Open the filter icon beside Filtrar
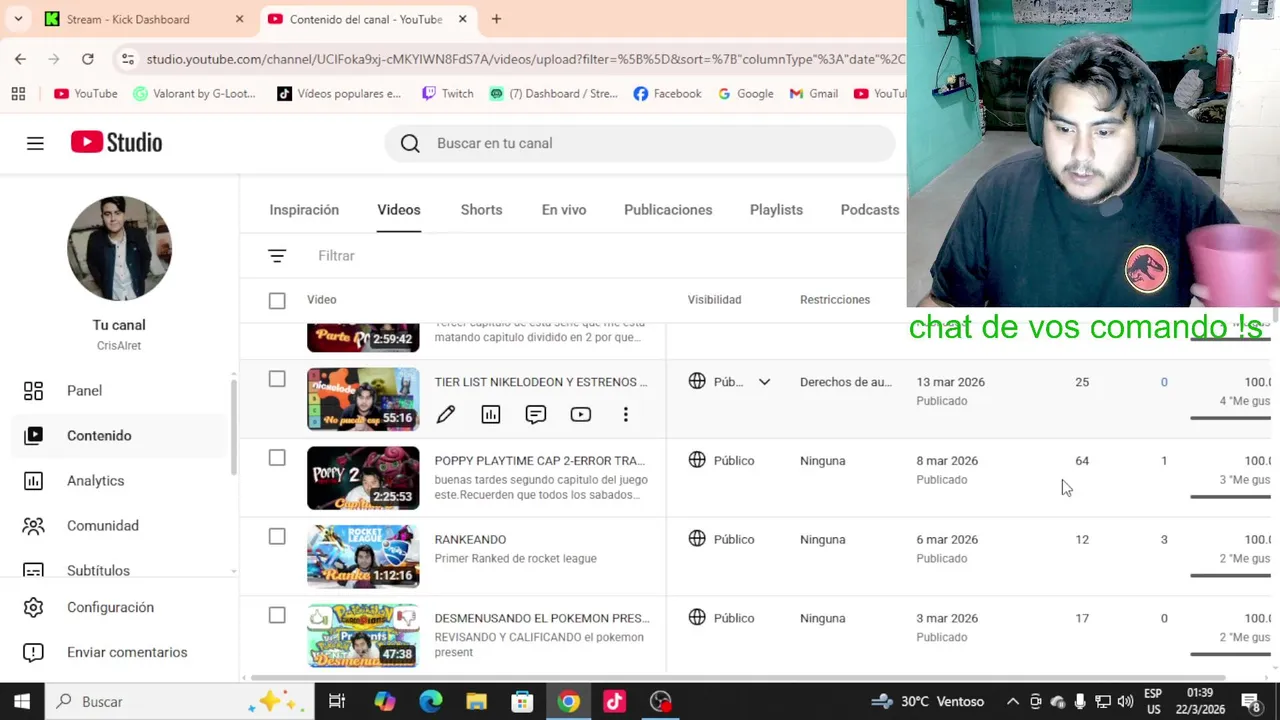This screenshot has height=720, width=1280. [x=277, y=256]
